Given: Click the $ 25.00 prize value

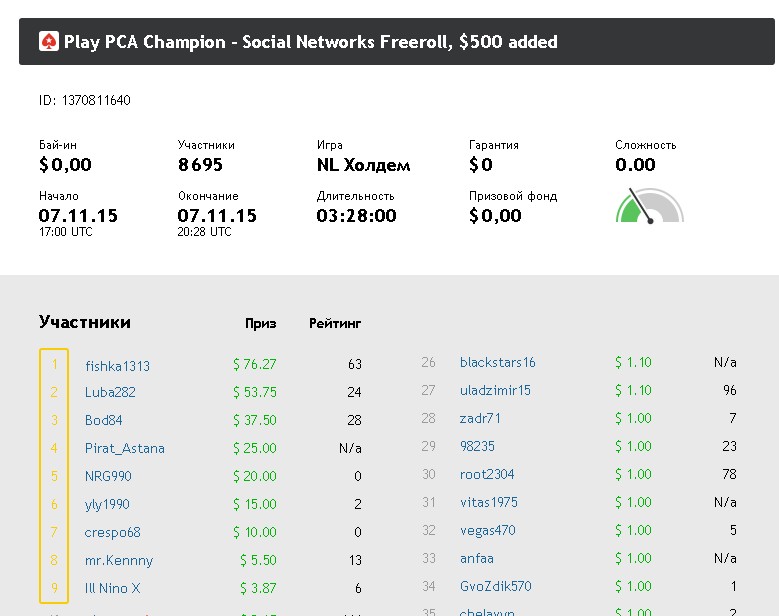Looking at the screenshot, I should [254, 449].
